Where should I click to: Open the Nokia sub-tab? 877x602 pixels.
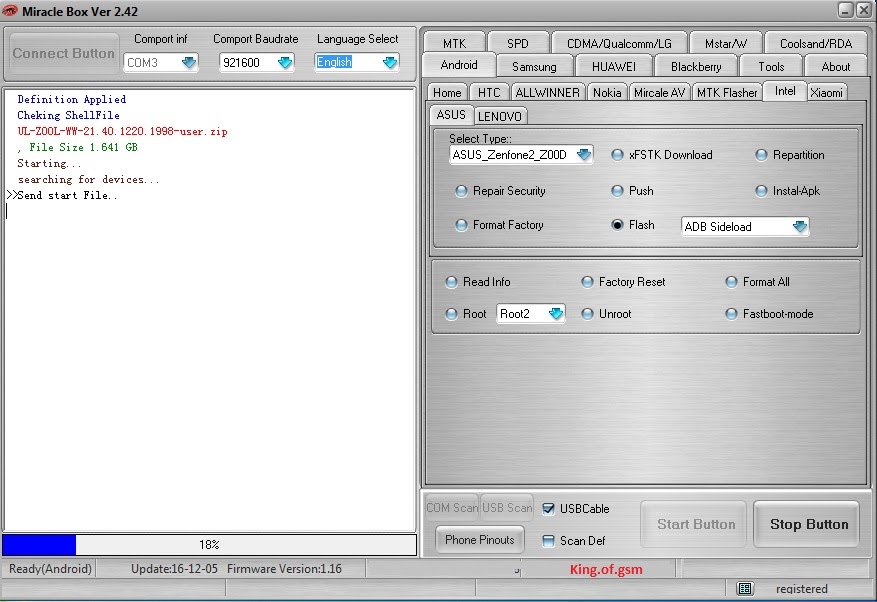click(x=607, y=92)
